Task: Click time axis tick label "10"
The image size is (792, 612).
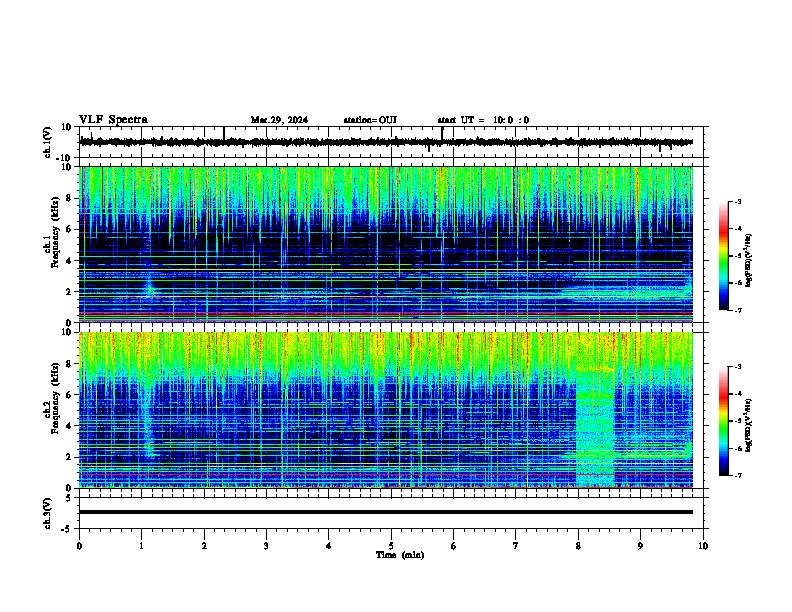Action: pyautogui.click(x=703, y=546)
